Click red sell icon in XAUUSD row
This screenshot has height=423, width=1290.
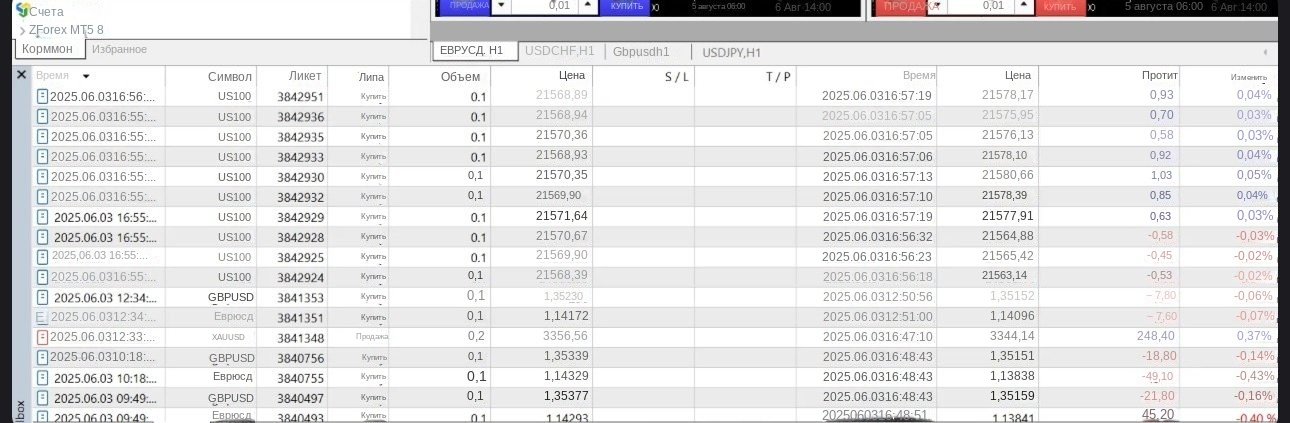42,337
